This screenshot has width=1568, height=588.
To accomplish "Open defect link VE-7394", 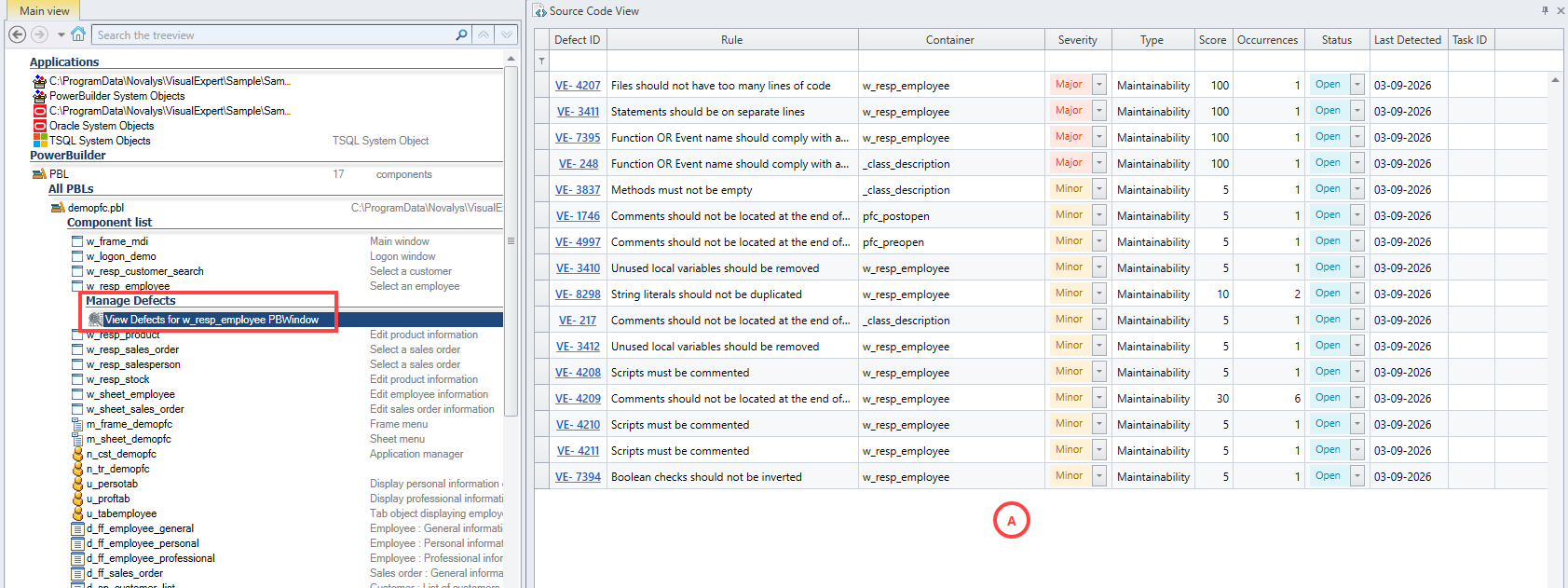I will pyautogui.click(x=578, y=477).
